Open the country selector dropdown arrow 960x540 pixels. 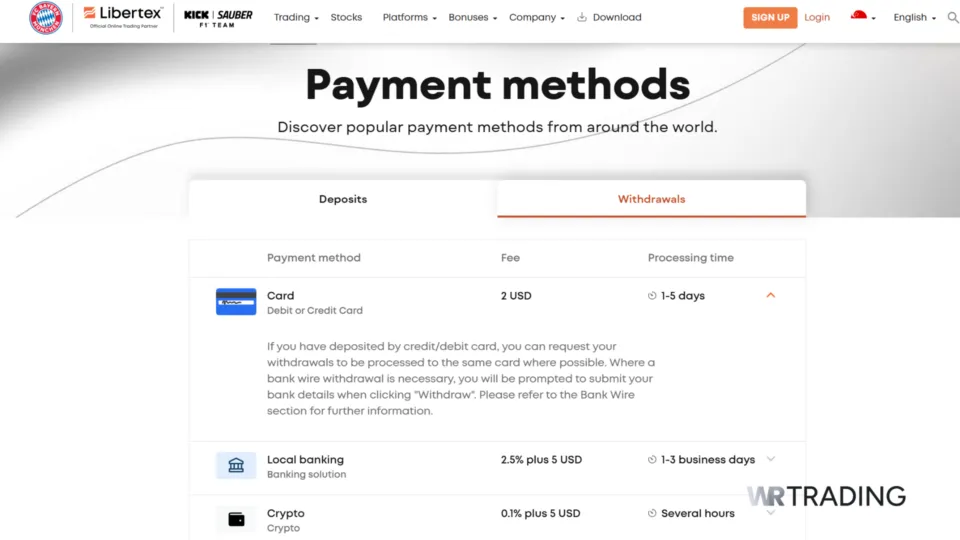click(x=874, y=18)
